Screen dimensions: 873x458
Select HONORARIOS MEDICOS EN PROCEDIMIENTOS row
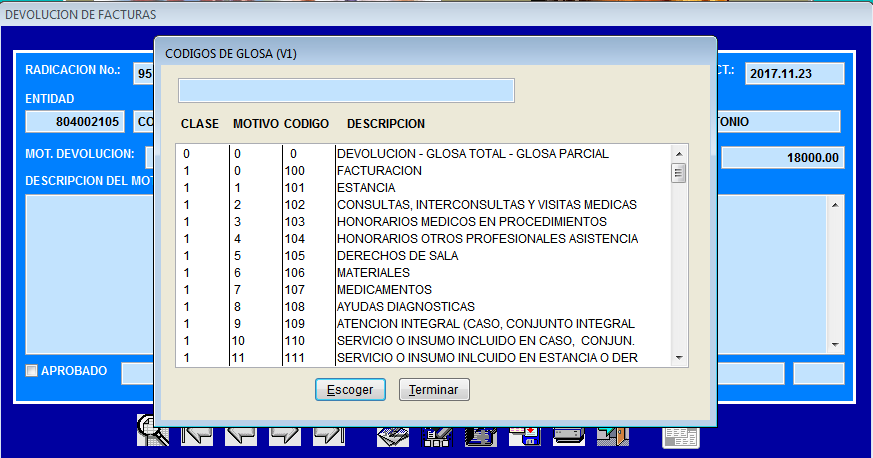point(423,221)
